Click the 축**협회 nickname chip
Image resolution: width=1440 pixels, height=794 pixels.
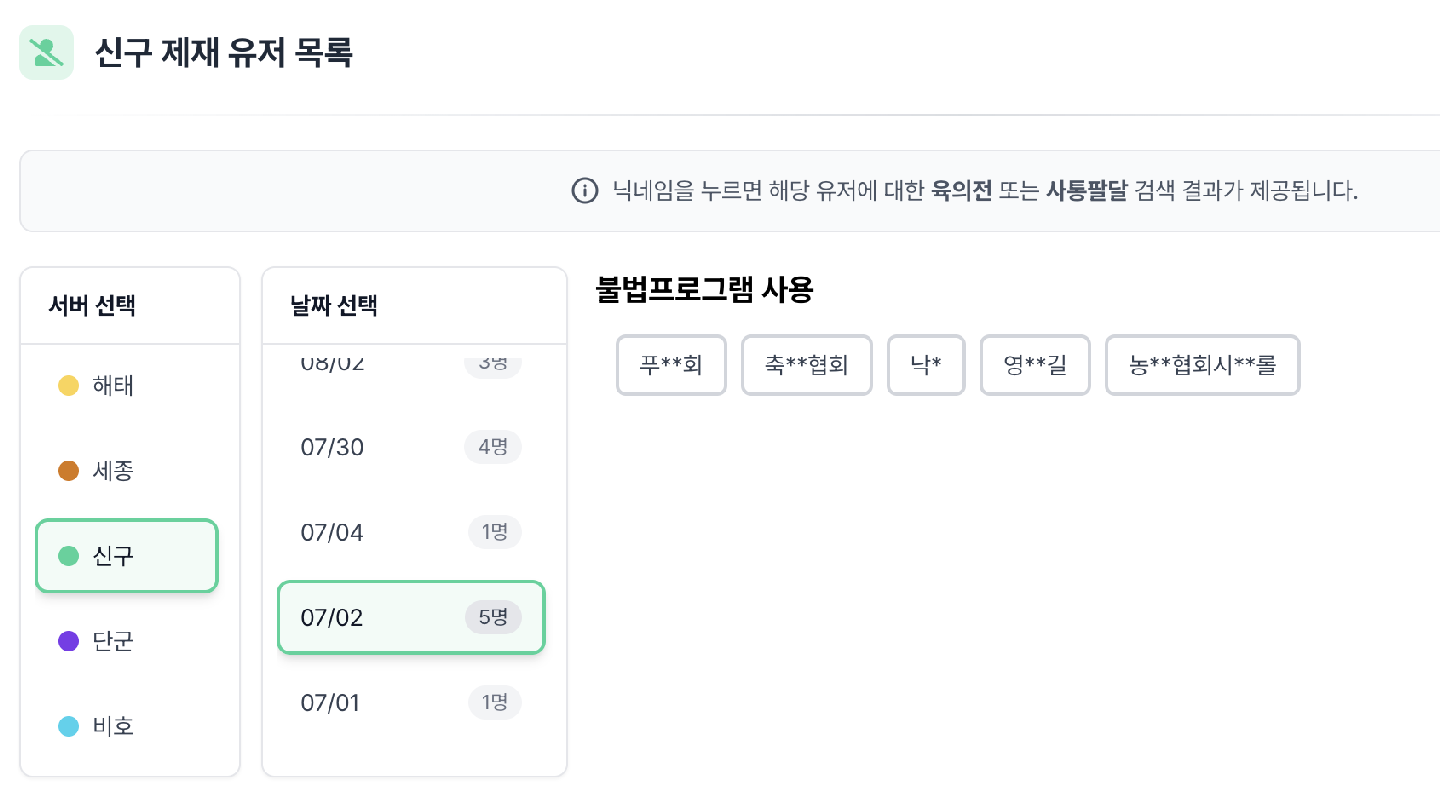[807, 365]
